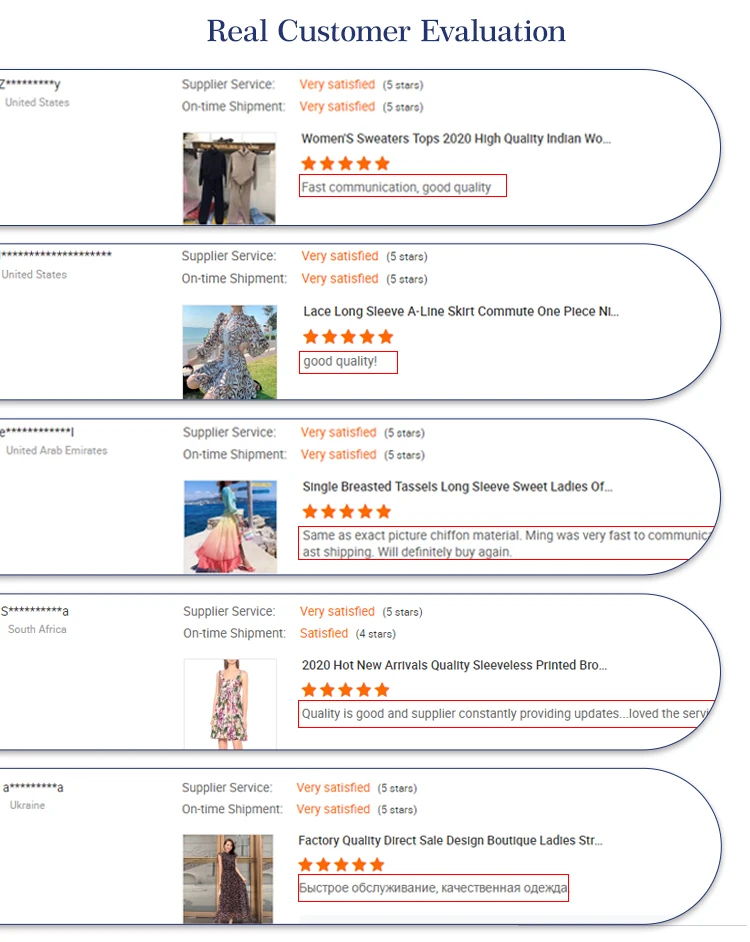Click the 'Real Customer Evaluation' heading
Screen dimensions: 750x942
386,31
